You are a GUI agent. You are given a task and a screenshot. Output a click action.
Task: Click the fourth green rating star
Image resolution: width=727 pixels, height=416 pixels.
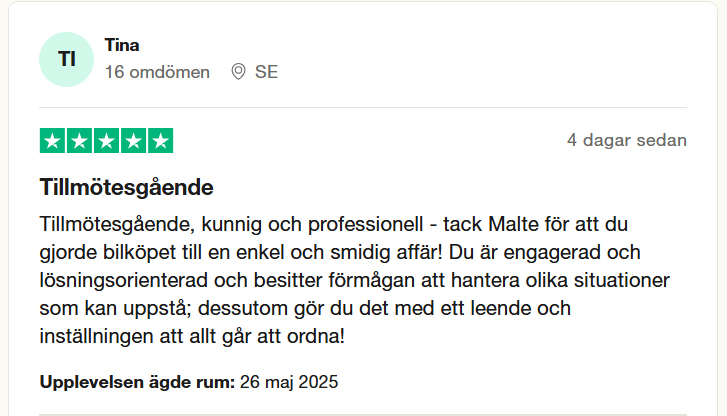[133, 141]
